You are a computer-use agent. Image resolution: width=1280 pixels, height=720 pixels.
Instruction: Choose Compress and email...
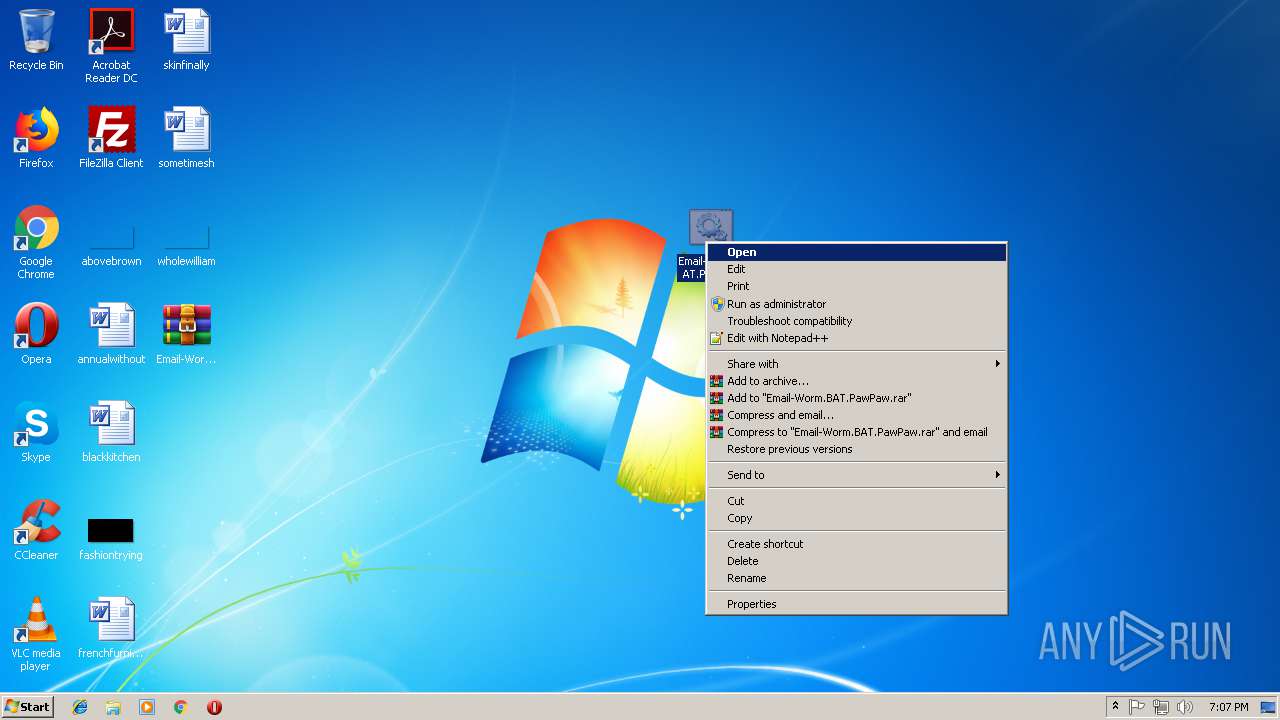(857, 415)
